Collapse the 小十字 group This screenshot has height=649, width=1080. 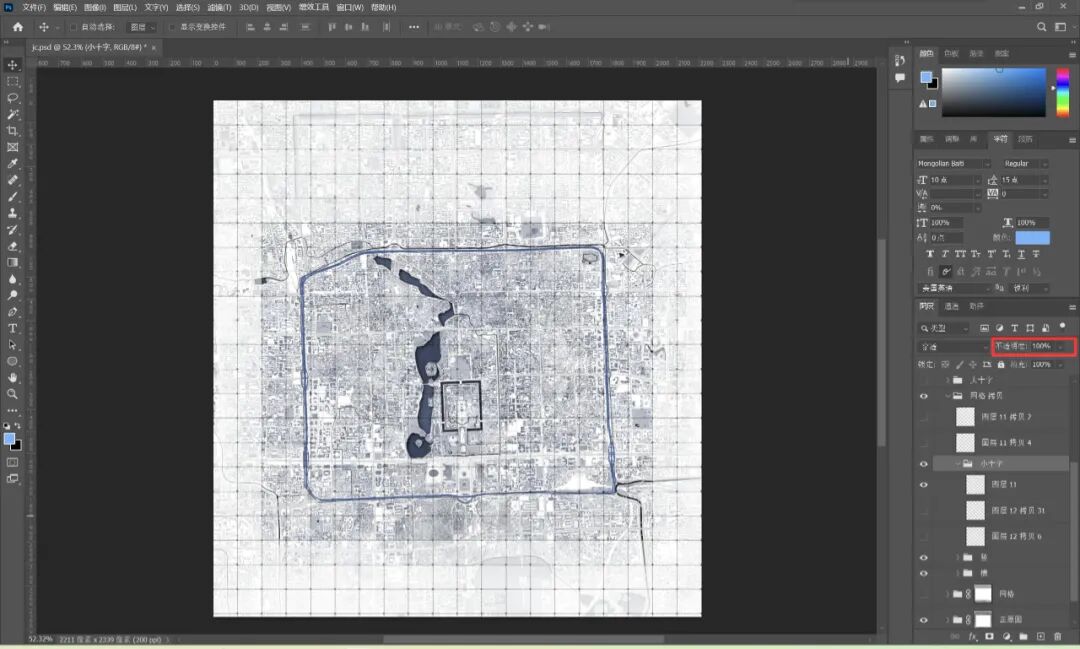click(957, 464)
